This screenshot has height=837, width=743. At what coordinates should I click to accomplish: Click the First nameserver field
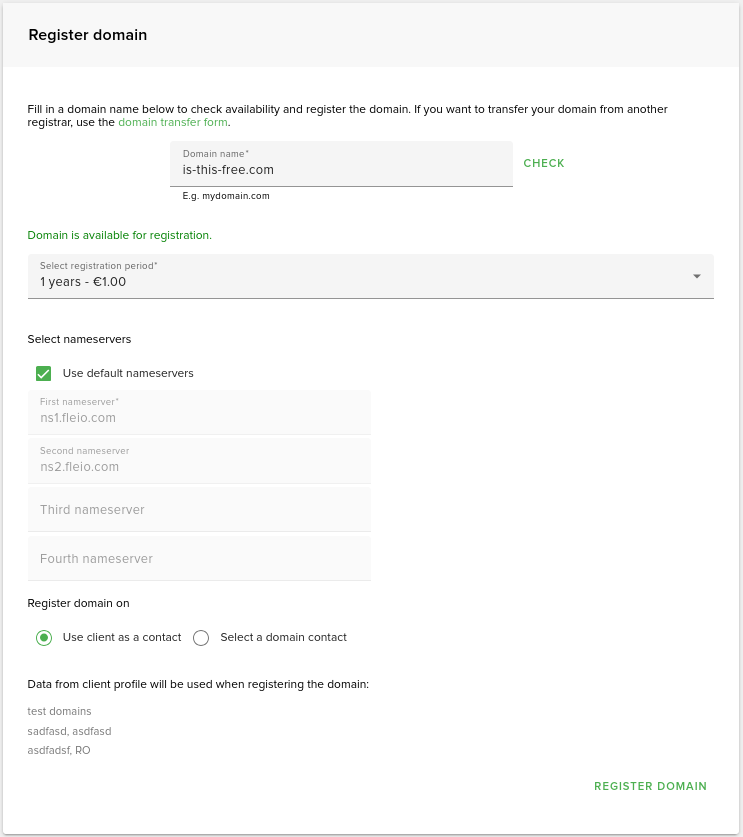click(x=199, y=417)
